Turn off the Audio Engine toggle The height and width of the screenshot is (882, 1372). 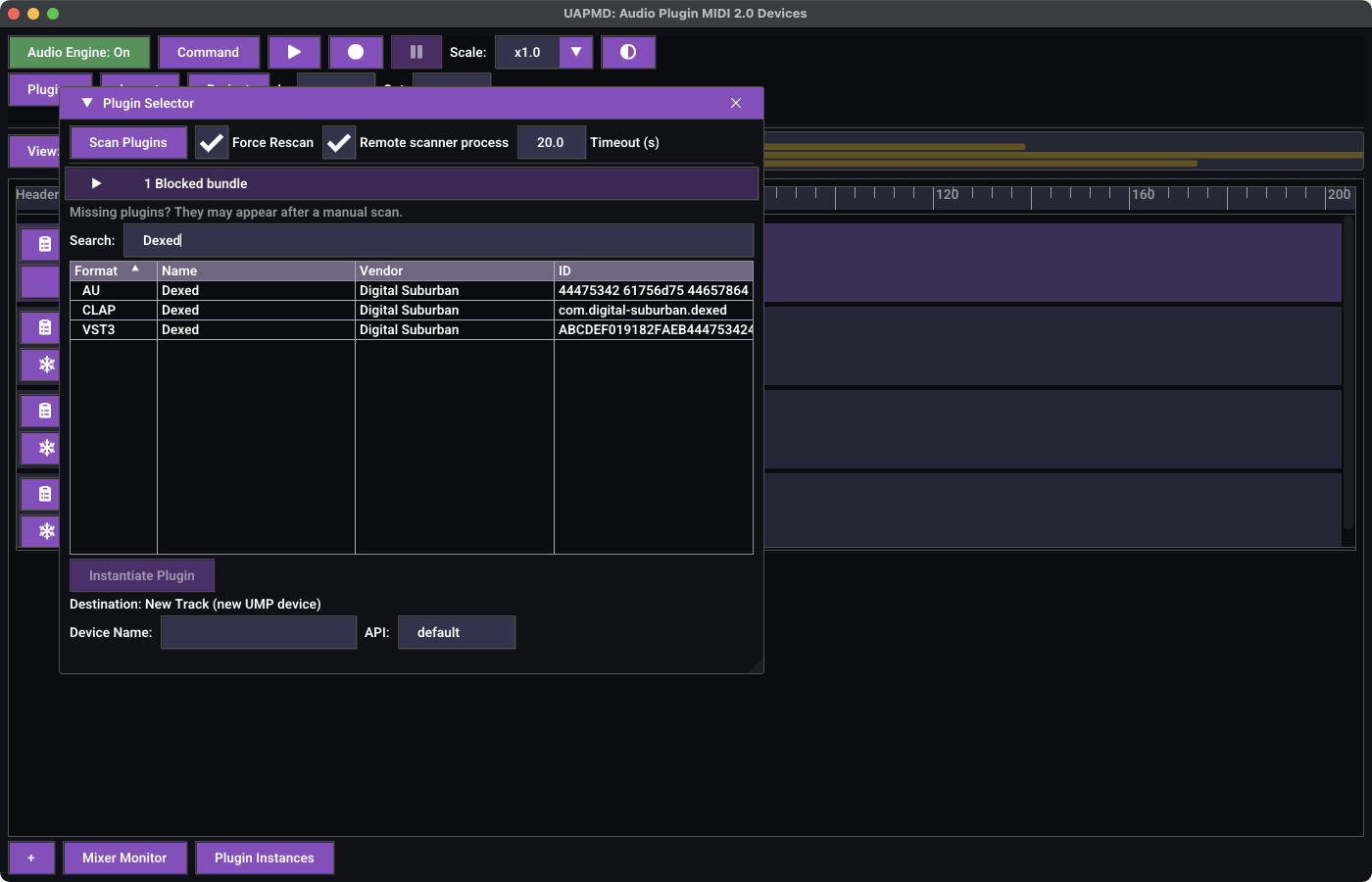tap(78, 52)
